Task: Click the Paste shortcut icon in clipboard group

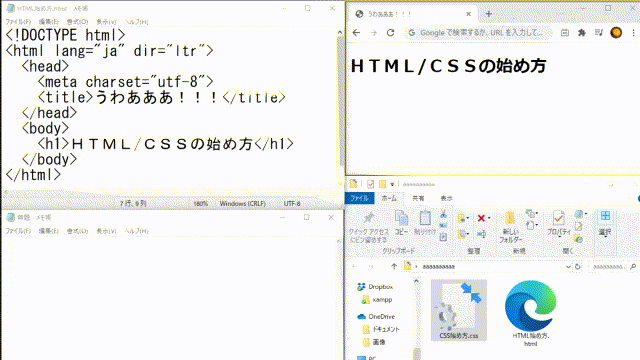Action: [x=444, y=236]
